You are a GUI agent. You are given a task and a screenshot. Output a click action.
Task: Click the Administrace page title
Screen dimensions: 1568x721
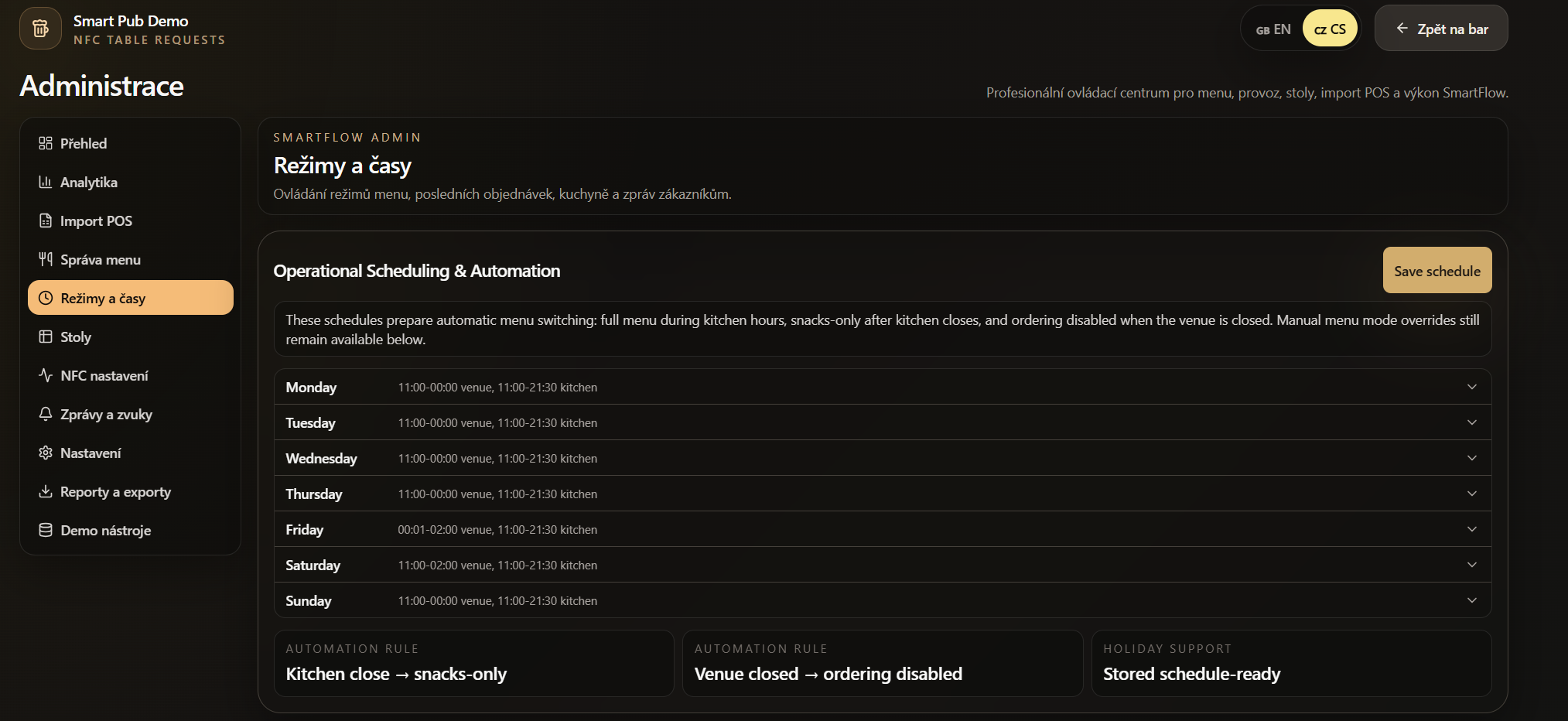(101, 86)
